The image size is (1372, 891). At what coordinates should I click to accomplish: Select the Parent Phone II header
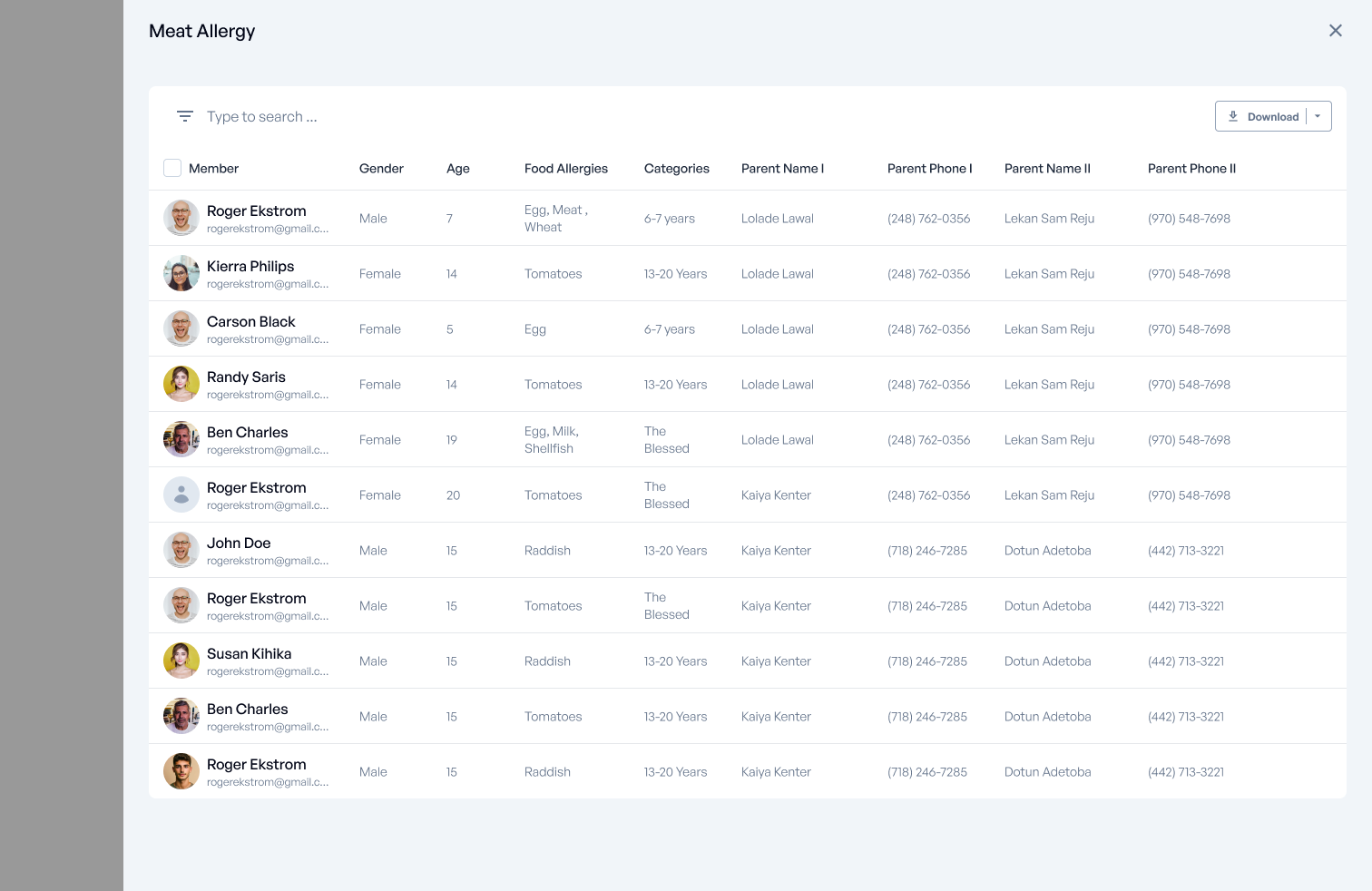[x=1191, y=169]
